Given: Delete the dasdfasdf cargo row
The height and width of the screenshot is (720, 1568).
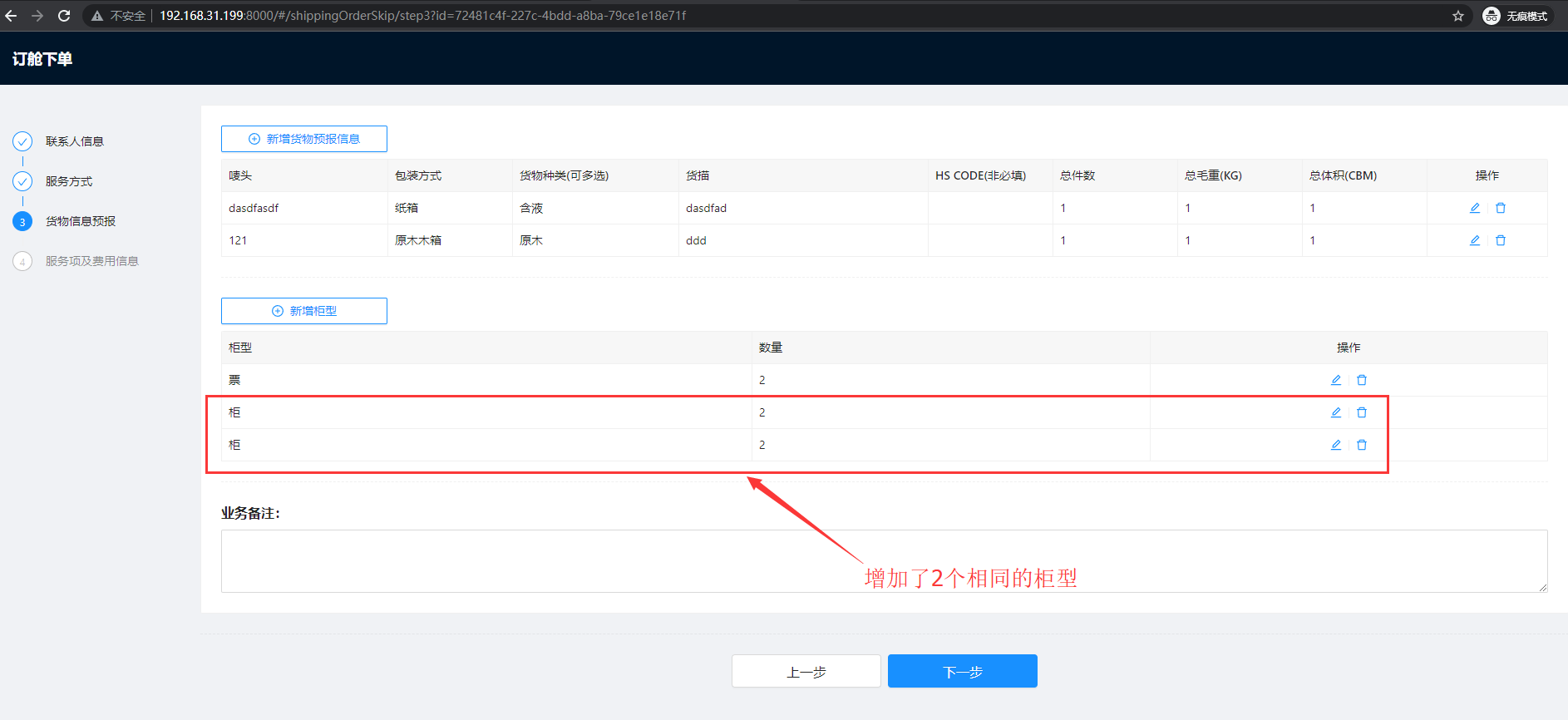Looking at the screenshot, I should [x=1500, y=208].
